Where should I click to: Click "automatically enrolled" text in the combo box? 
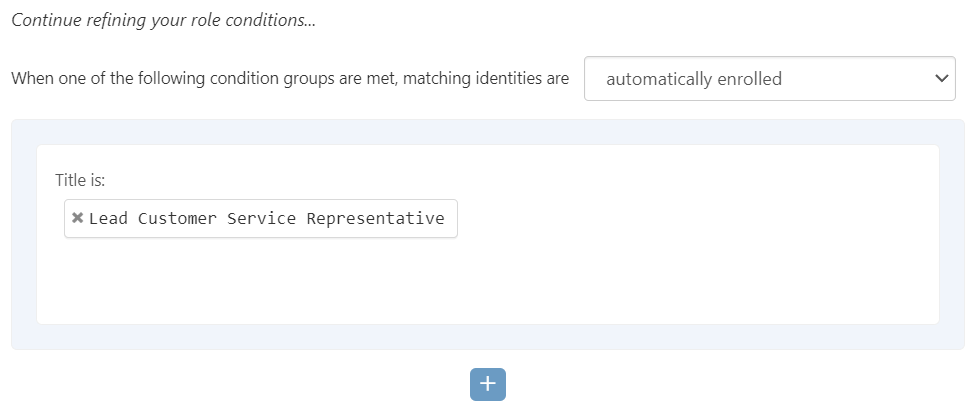(694, 79)
